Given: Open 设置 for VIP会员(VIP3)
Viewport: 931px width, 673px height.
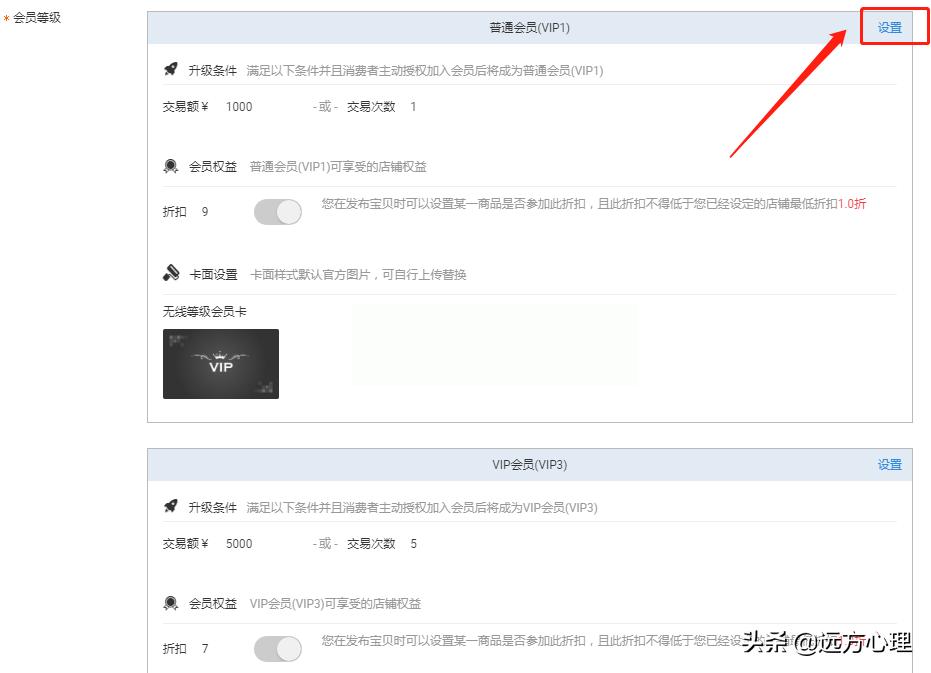Looking at the screenshot, I should tap(889, 464).
